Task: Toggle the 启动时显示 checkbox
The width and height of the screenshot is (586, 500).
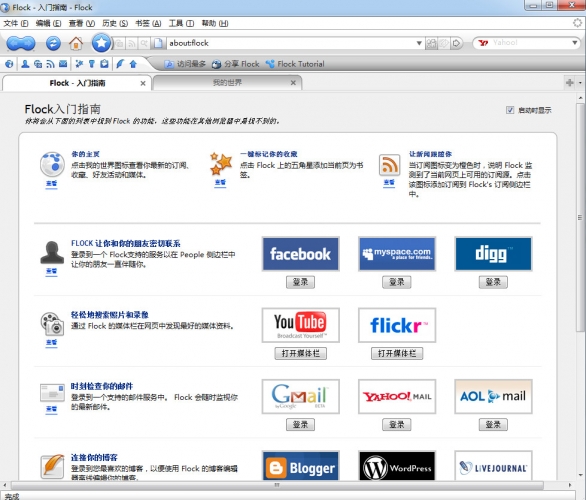Action: point(510,110)
